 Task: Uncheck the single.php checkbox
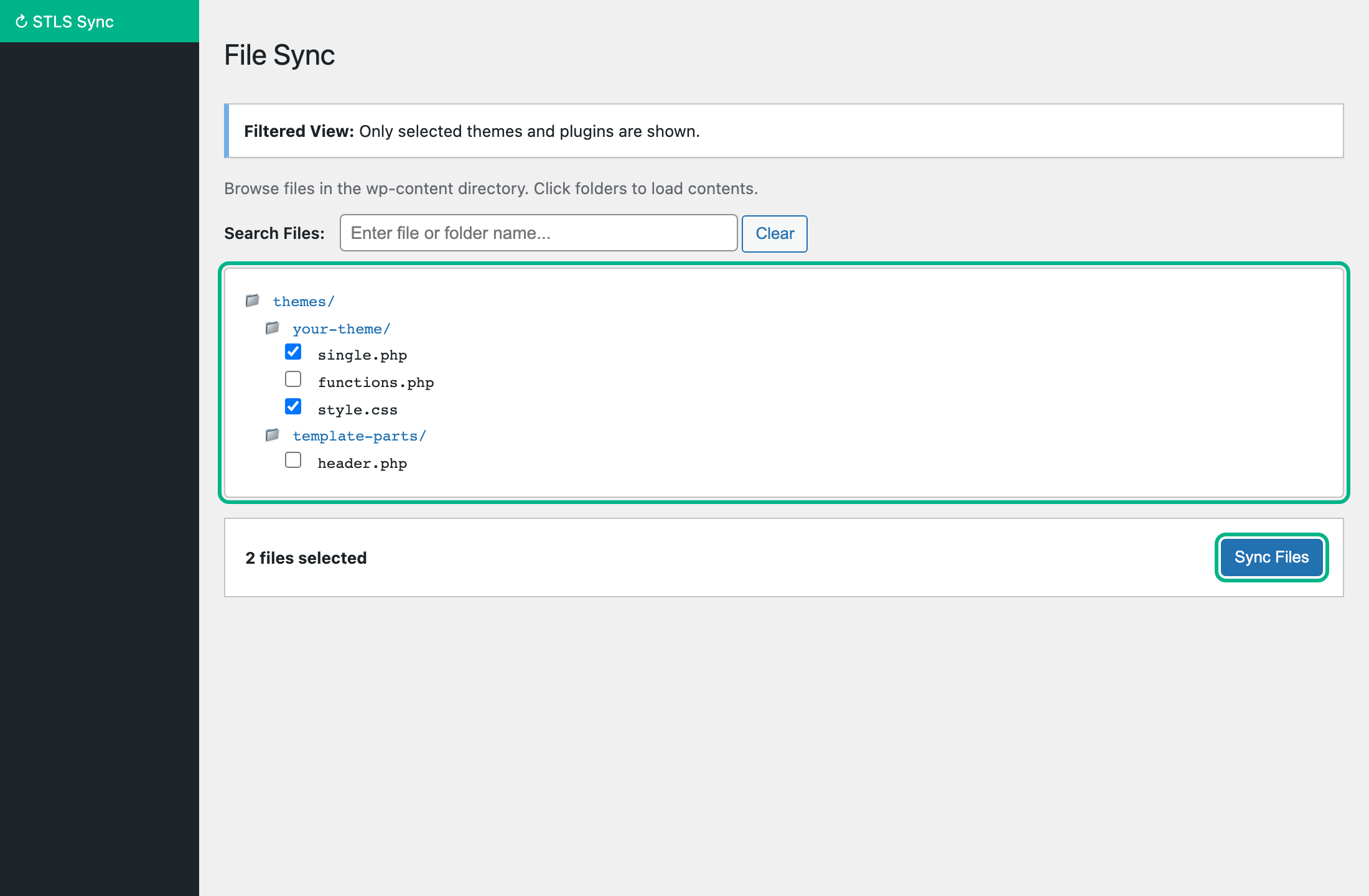click(293, 352)
